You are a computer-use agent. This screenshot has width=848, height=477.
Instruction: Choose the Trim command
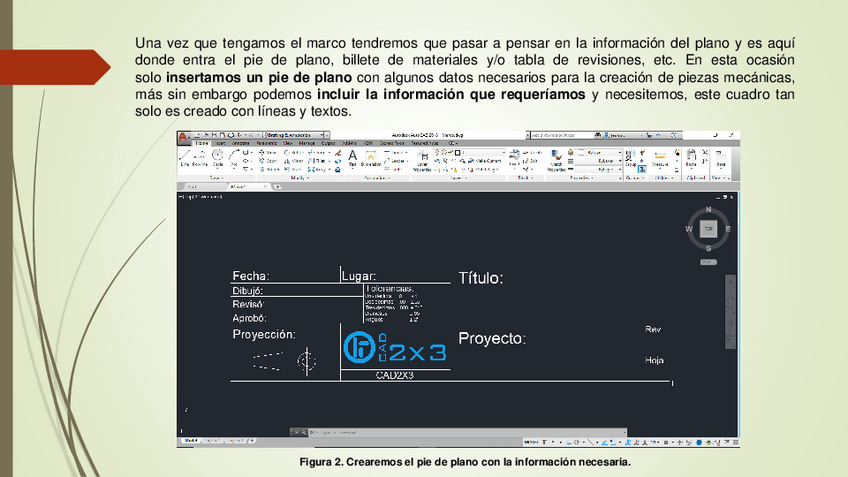318,153
